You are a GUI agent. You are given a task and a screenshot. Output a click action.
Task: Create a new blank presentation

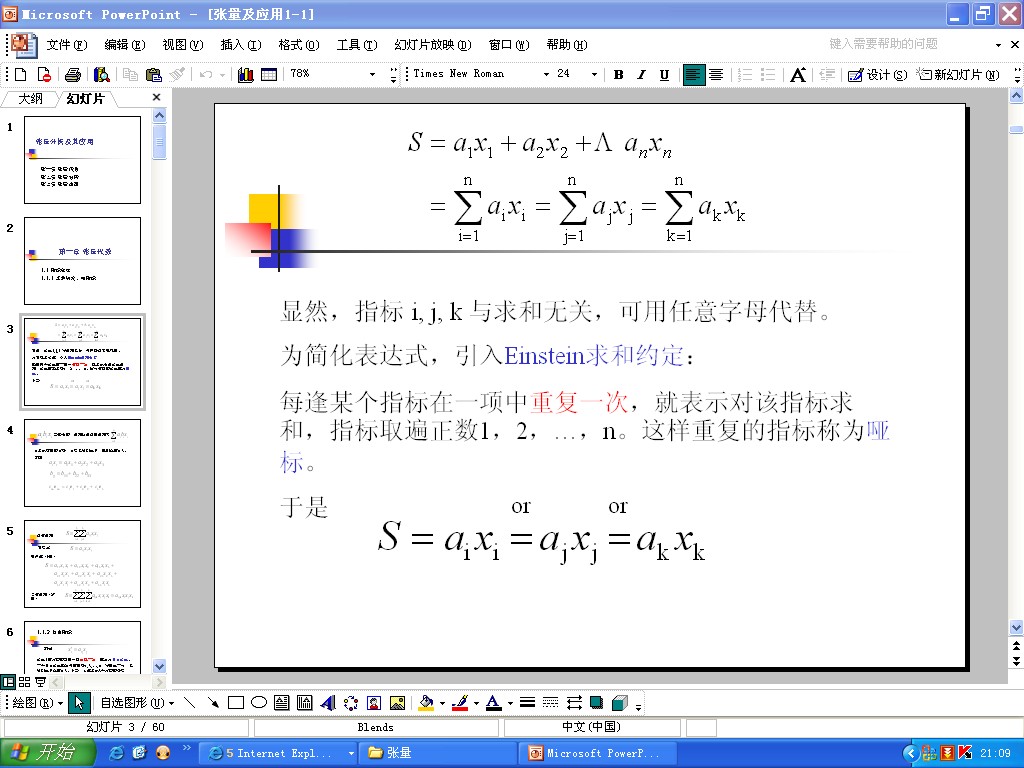21,74
